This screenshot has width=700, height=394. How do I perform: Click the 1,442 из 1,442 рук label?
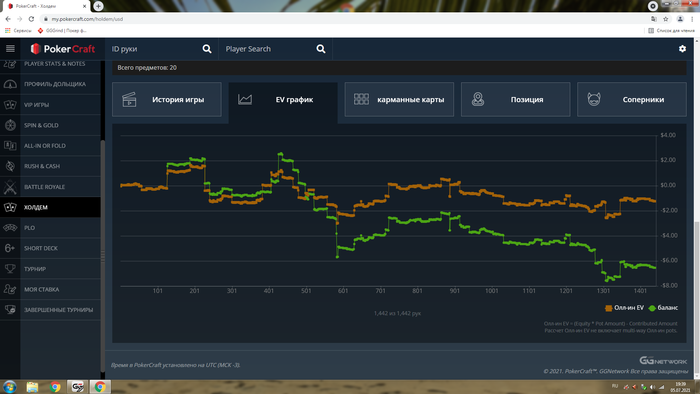point(397,313)
